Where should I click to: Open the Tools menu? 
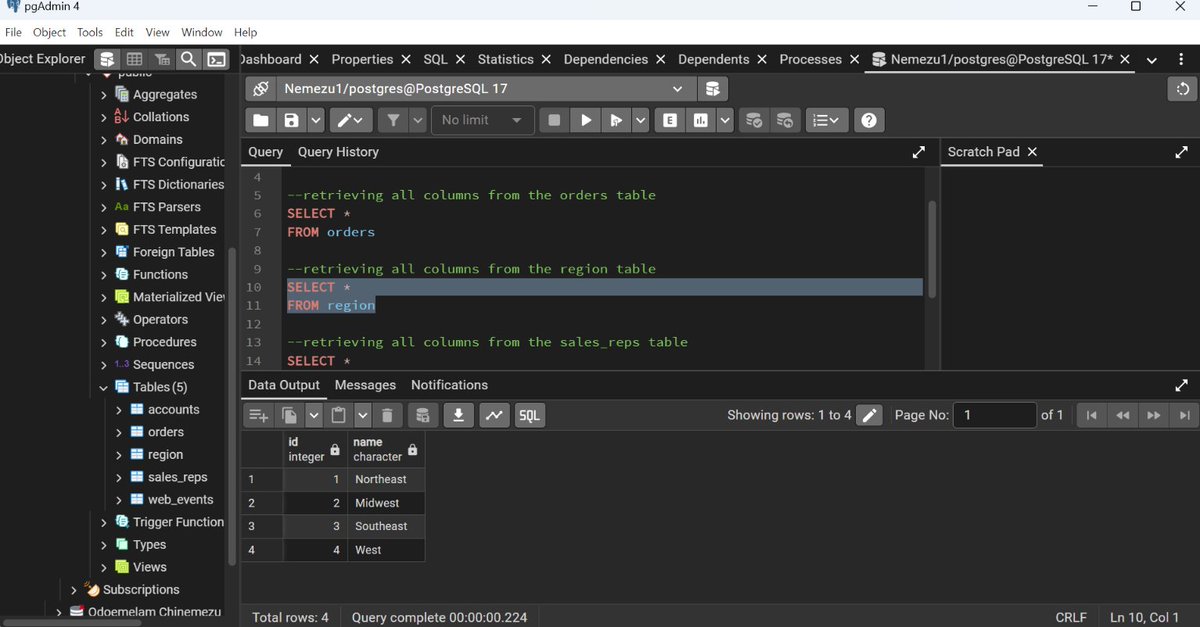90,32
